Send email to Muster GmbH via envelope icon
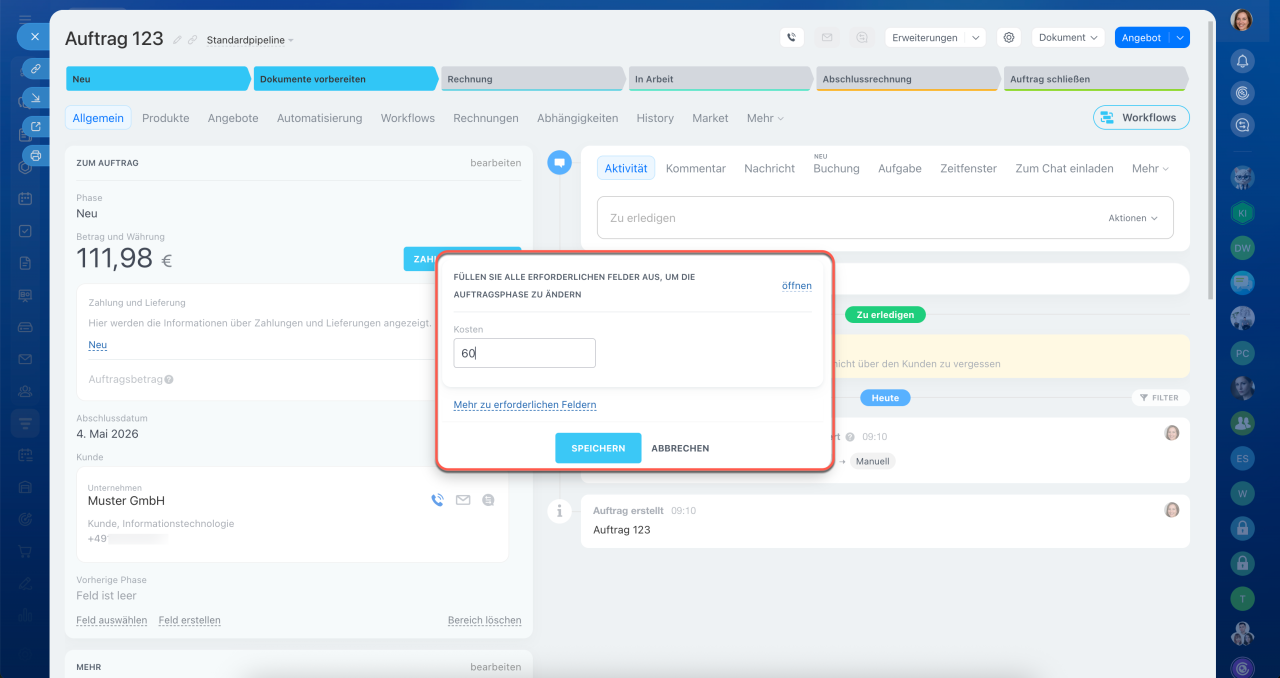The width and height of the screenshot is (1280, 678). coord(463,500)
